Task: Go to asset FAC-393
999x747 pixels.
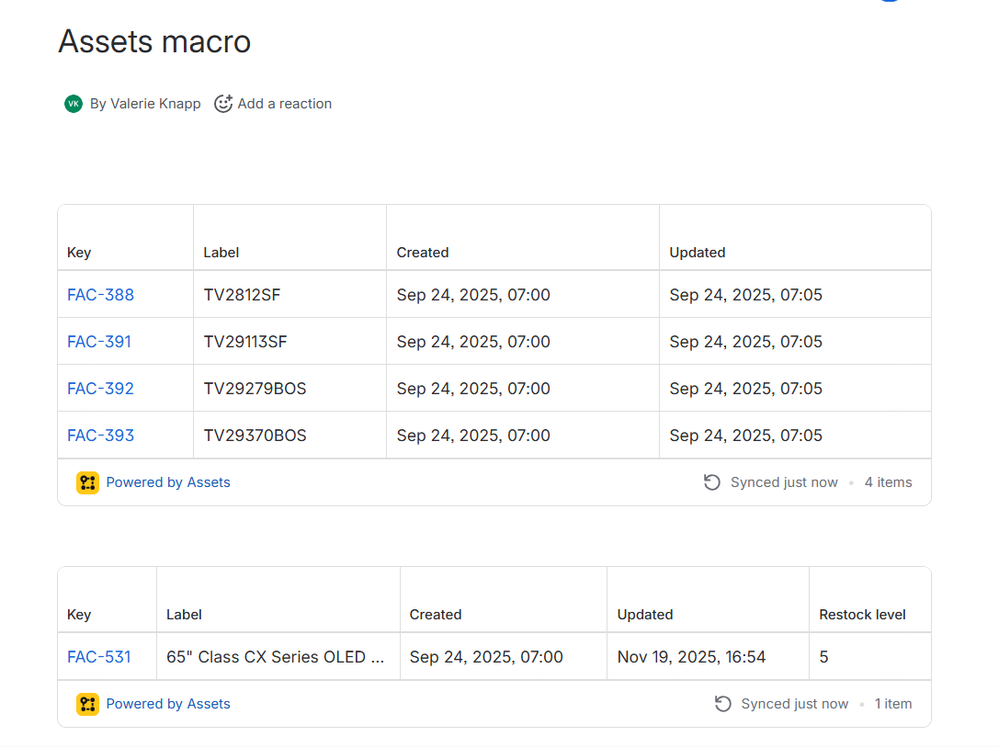Action: click(x=100, y=436)
